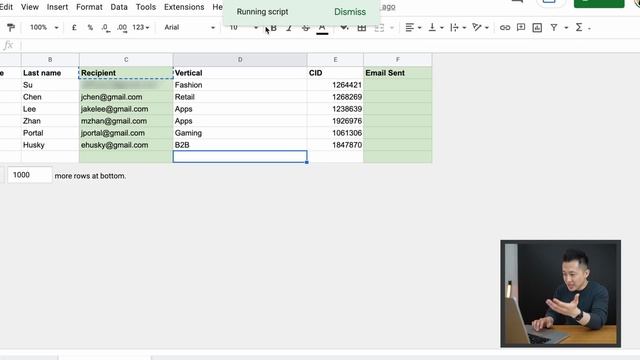The height and width of the screenshot is (360, 640).
Task: Click the insert chart icon
Action: [x=537, y=27]
